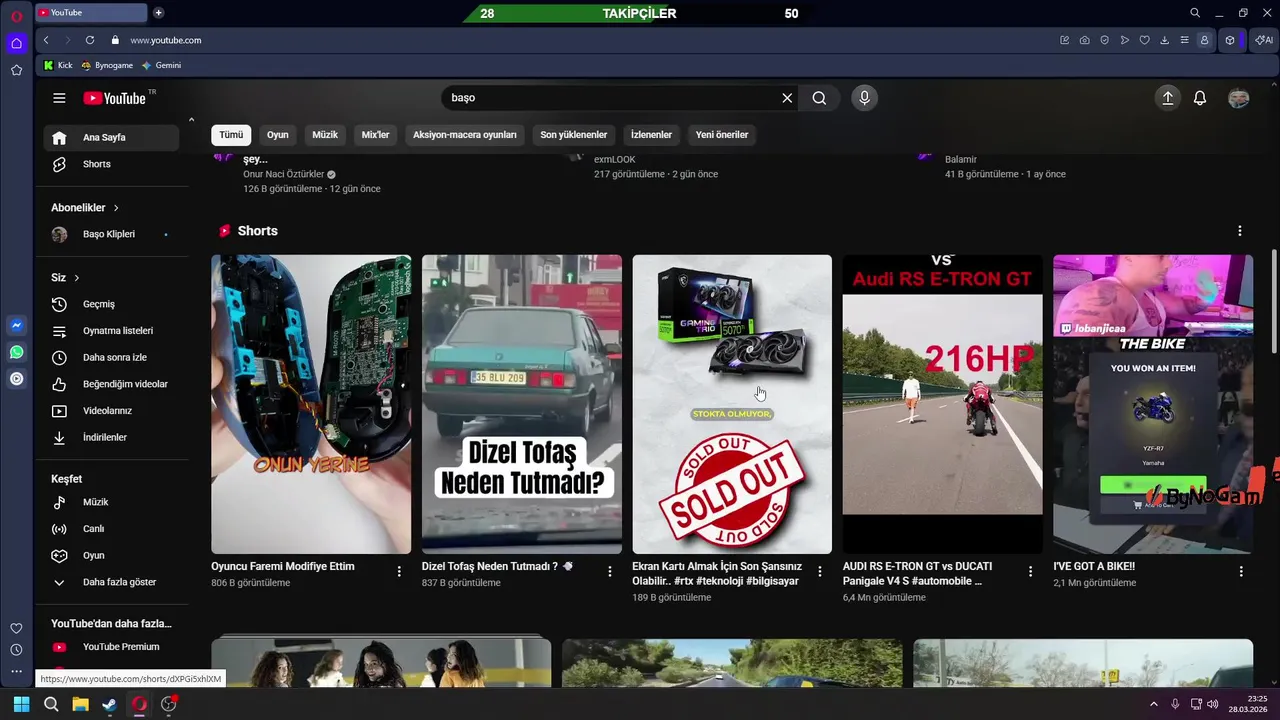Select the 'Oyun' filter chip
The height and width of the screenshot is (720, 1280).
click(x=277, y=135)
